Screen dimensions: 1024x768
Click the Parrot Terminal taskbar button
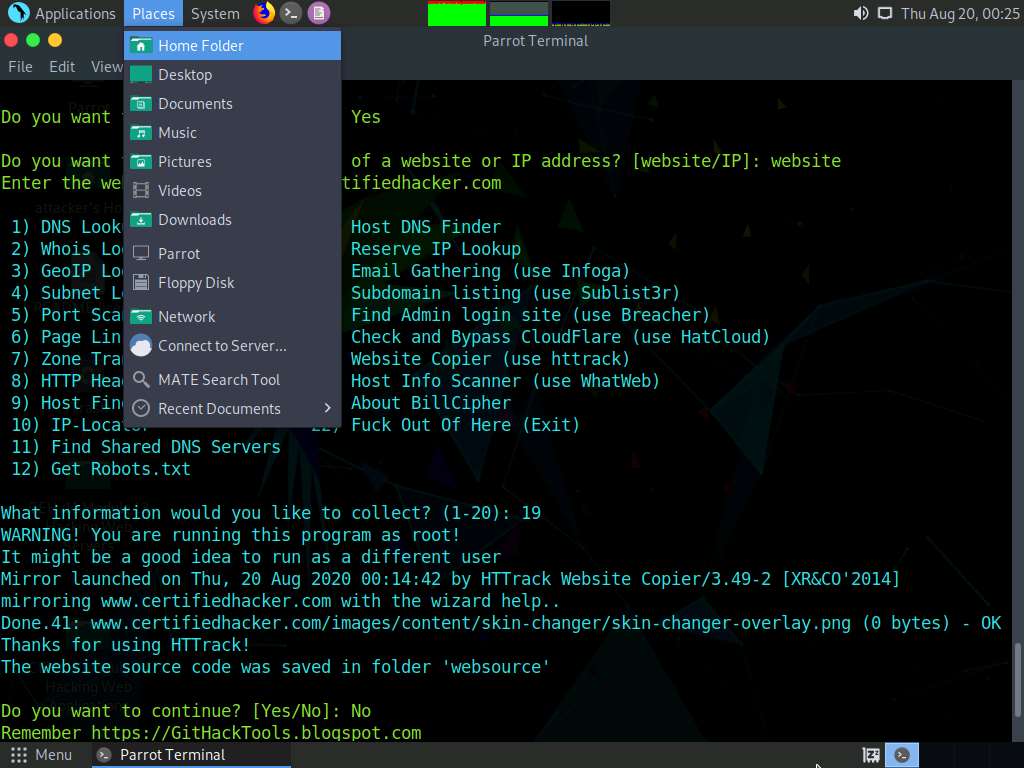[189, 755]
